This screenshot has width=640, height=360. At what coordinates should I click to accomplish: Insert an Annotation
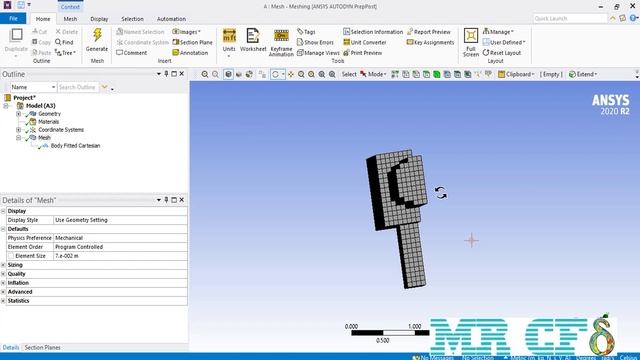pyautogui.click(x=190, y=53)
